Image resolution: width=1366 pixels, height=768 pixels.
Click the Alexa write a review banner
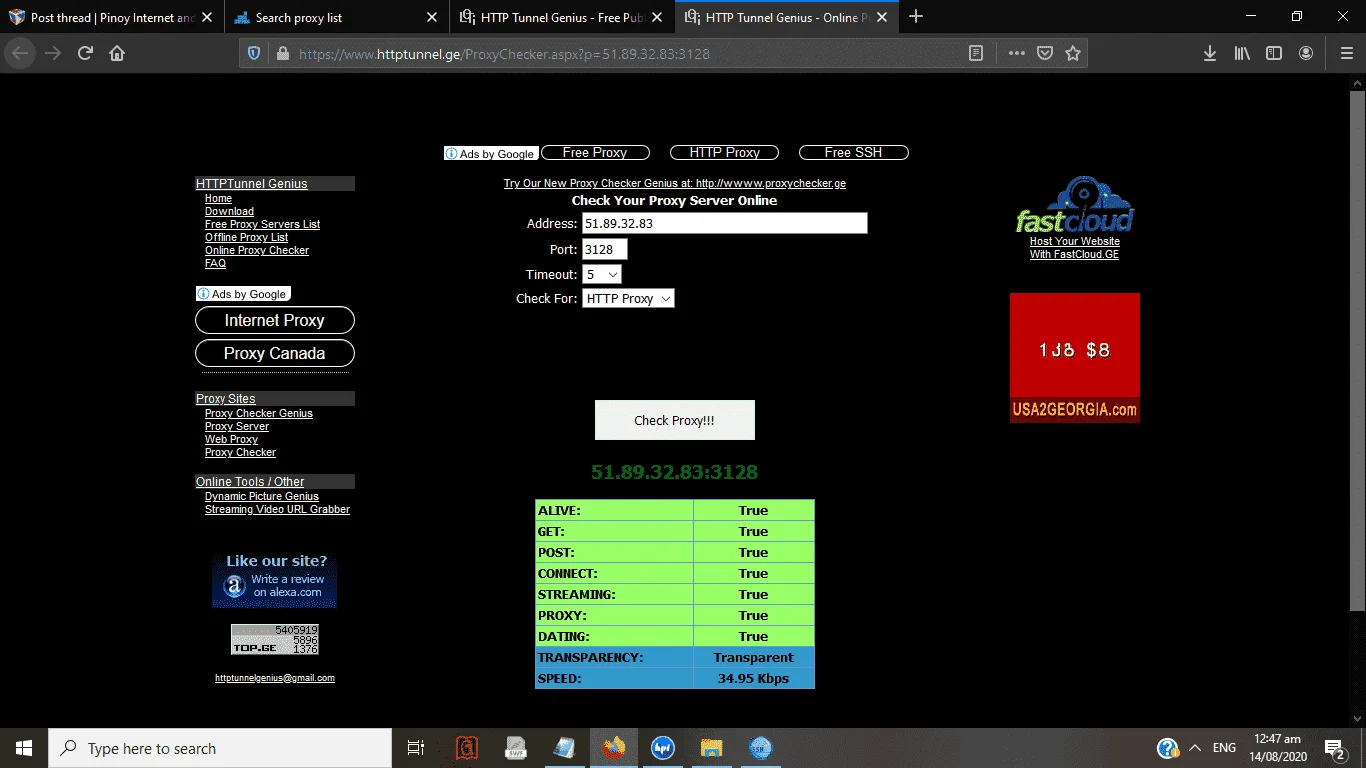click(275, 580)
